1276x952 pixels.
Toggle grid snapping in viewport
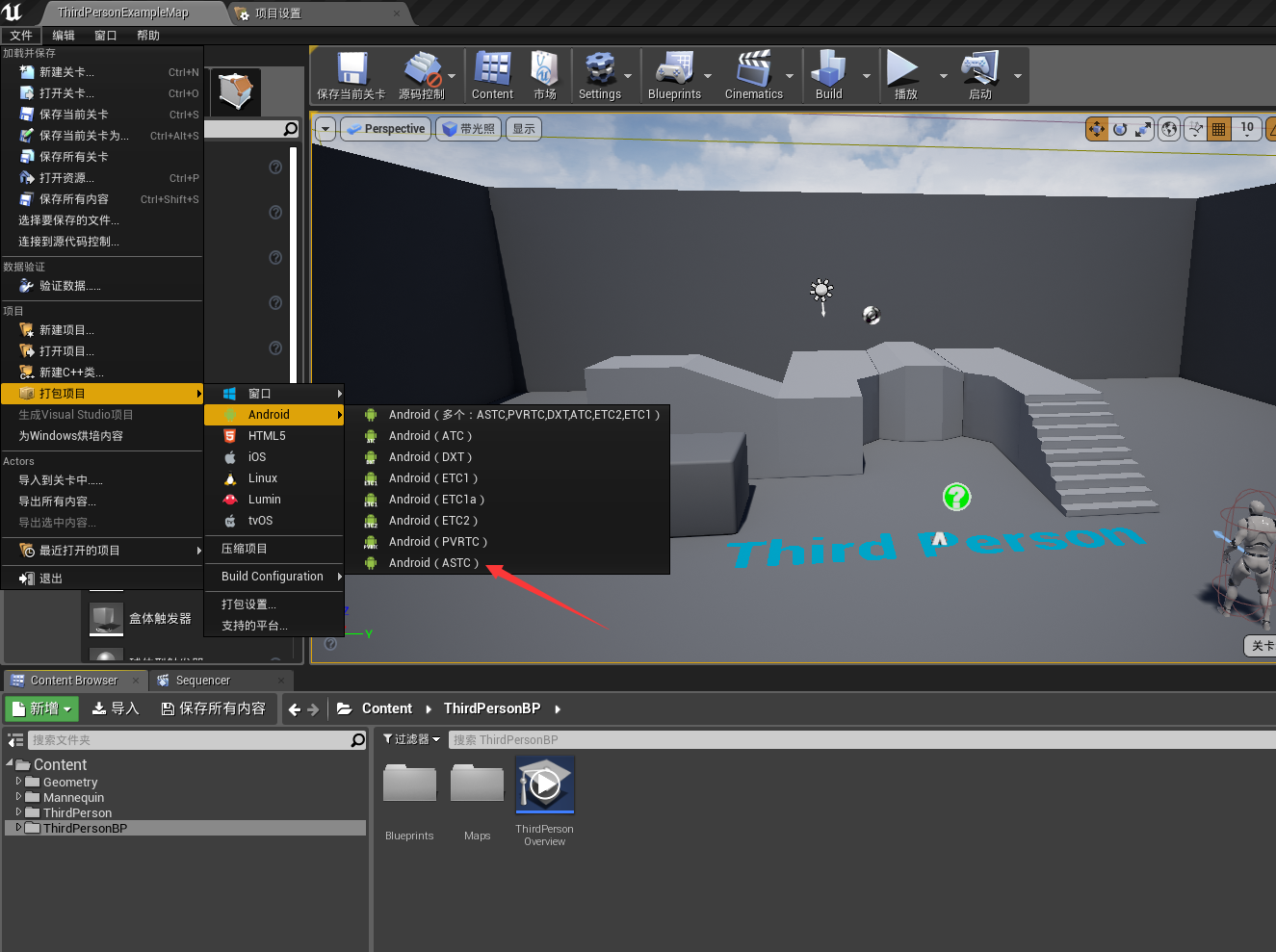point(1218,129)
